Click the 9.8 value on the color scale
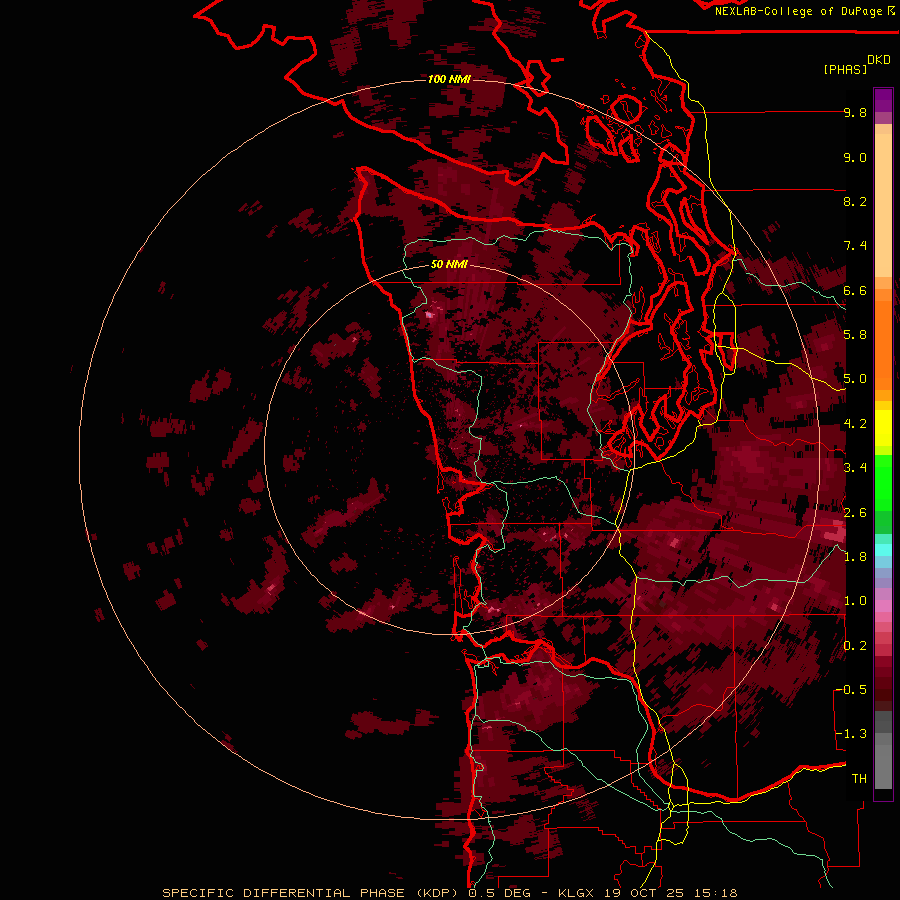This screenshot has height=900, width=900. [855, 113]
